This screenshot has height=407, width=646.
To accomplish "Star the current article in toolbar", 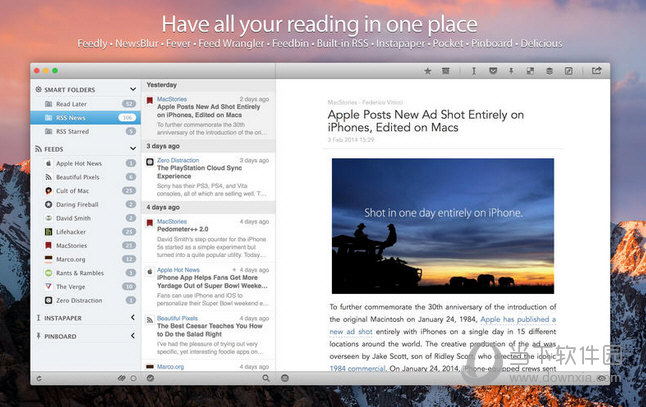I will (428, 71).
